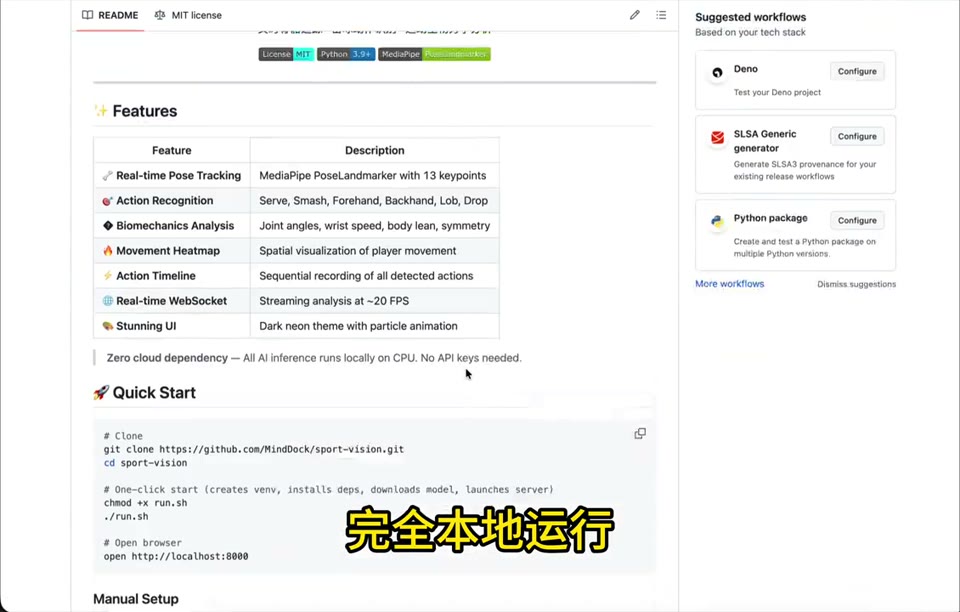The image size is (960, 612).
Task: Click the Feature column header
Action: coord(171,151)
